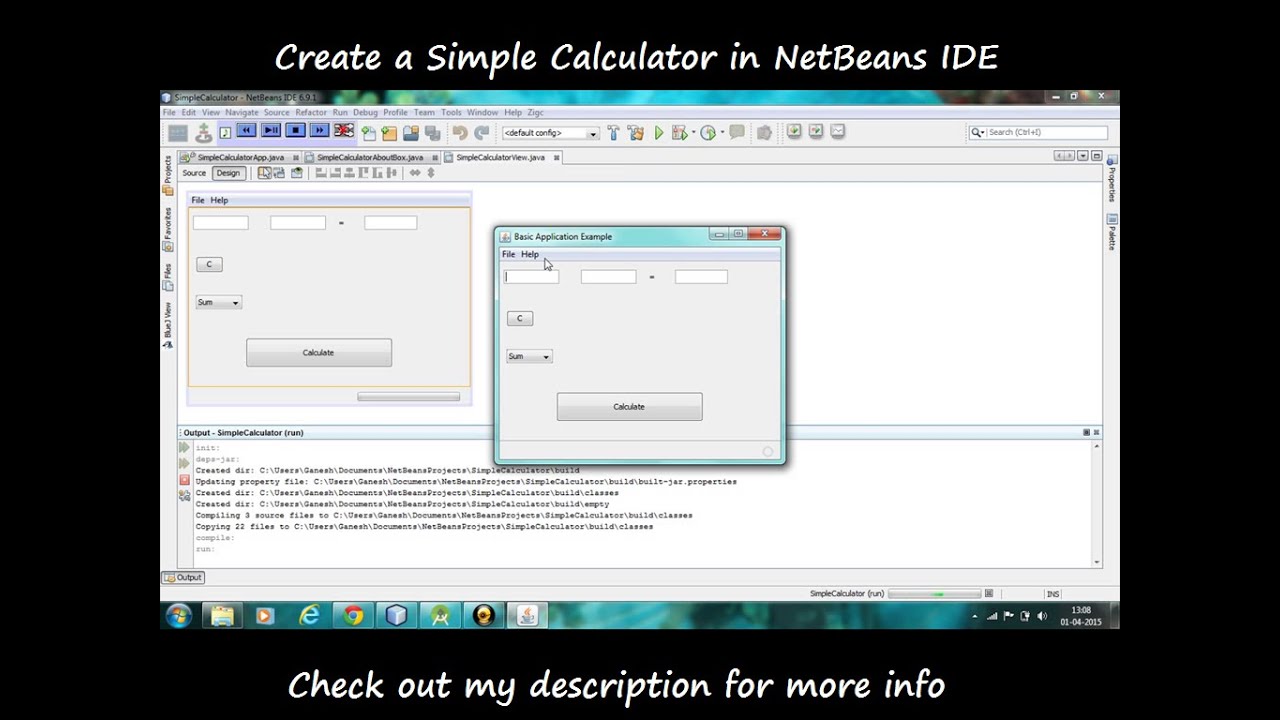Show opened documents list dropdown
The width and height of the screenshot is (1280, 720).
[1083, 157]
